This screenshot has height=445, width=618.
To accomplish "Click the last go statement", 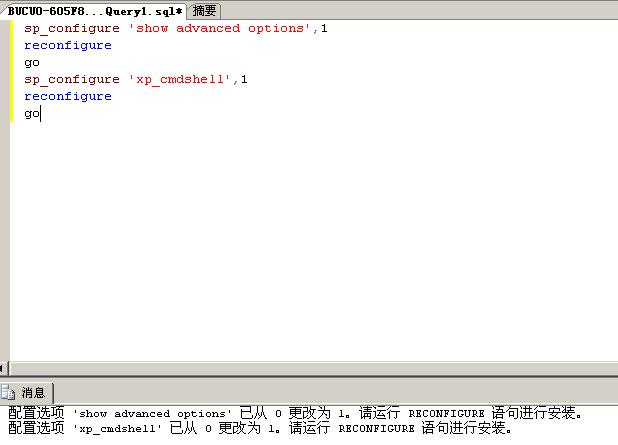I will coord(32,114).
